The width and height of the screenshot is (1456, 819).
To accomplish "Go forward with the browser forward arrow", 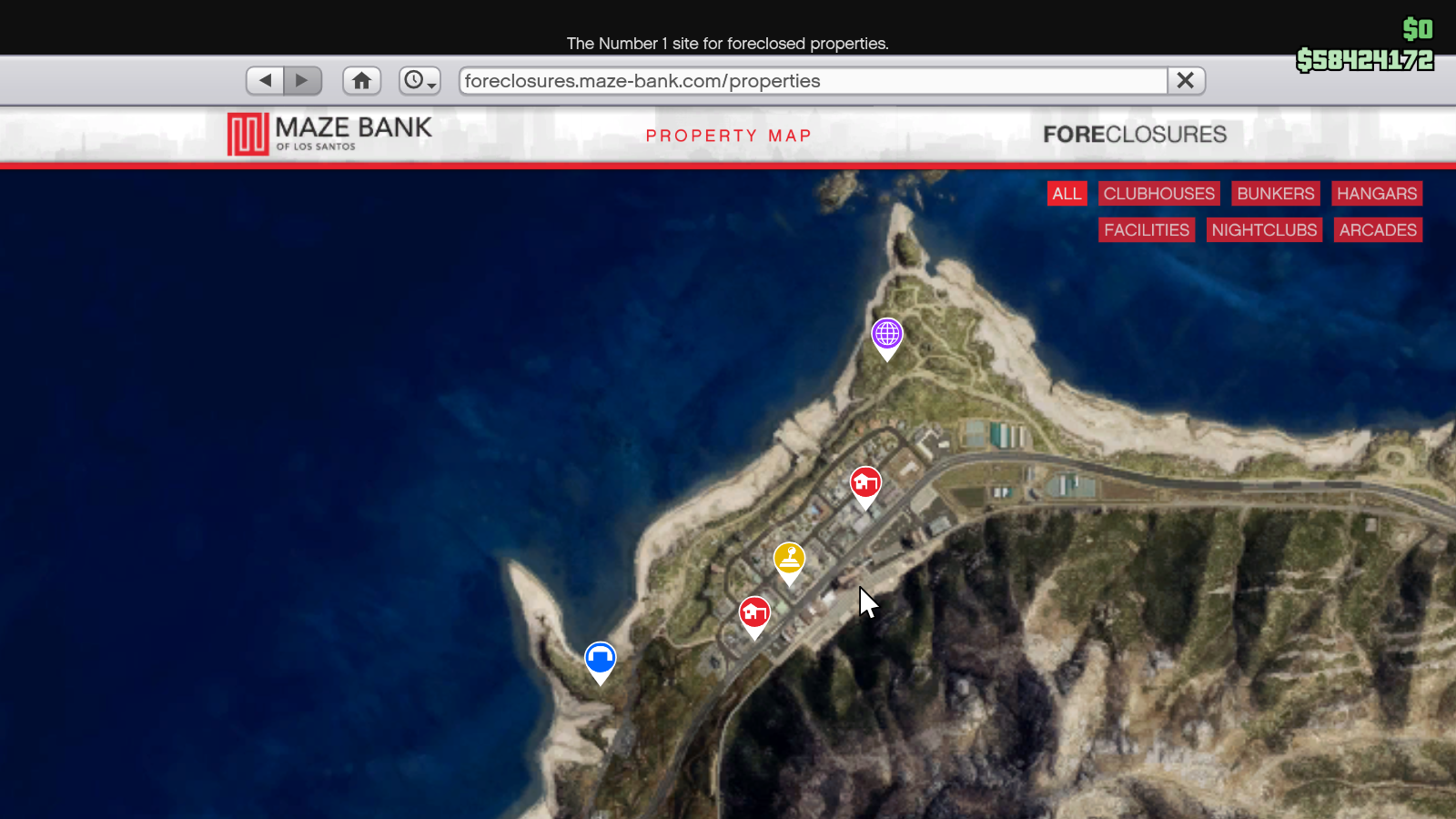I will [x=302, y=81].
